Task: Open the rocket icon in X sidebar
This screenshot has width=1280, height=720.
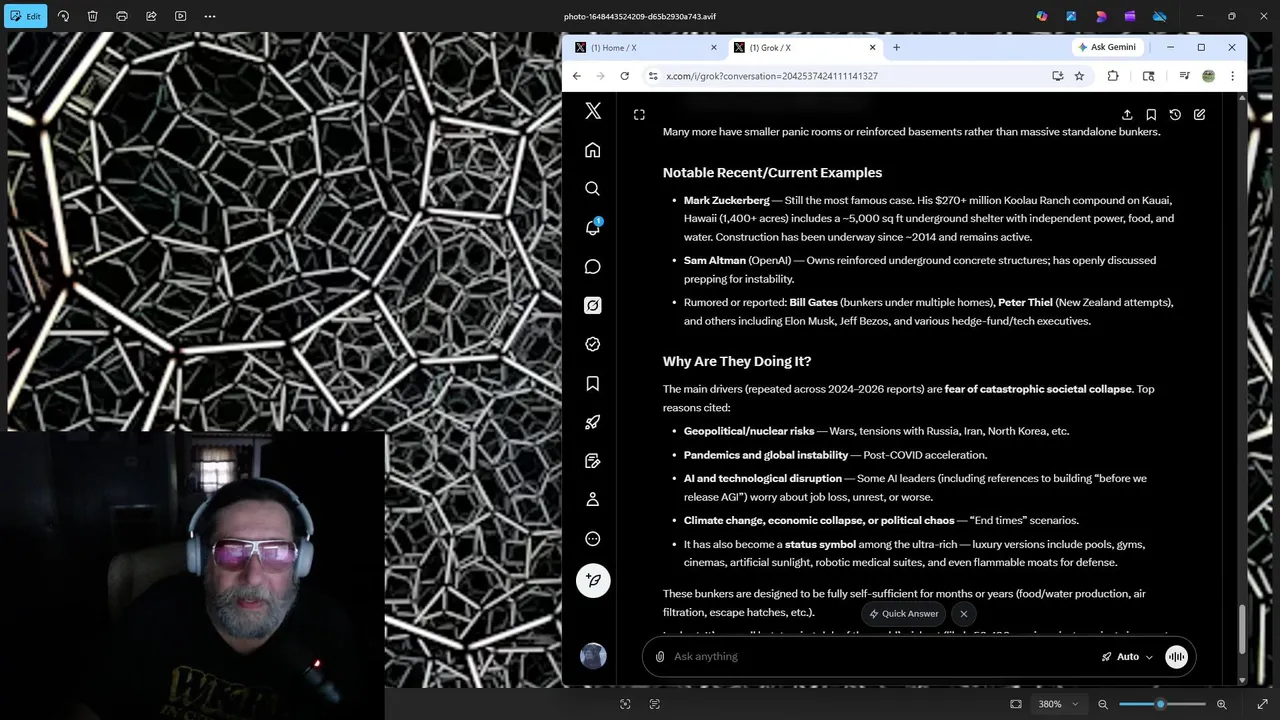Action: coord(593,422)
